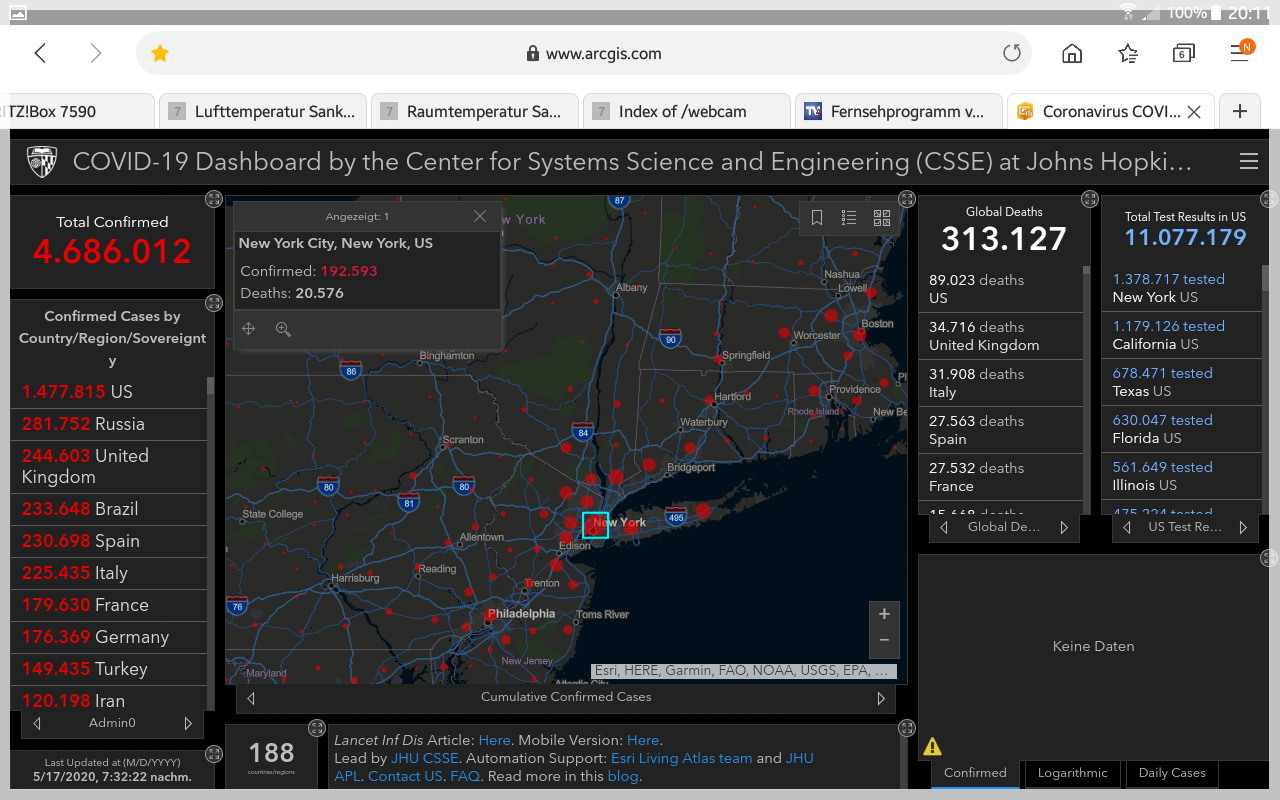Viewport: 1280px width, 800px height.
Task: Open a new tab with plus button
Action: (1240, 111)
